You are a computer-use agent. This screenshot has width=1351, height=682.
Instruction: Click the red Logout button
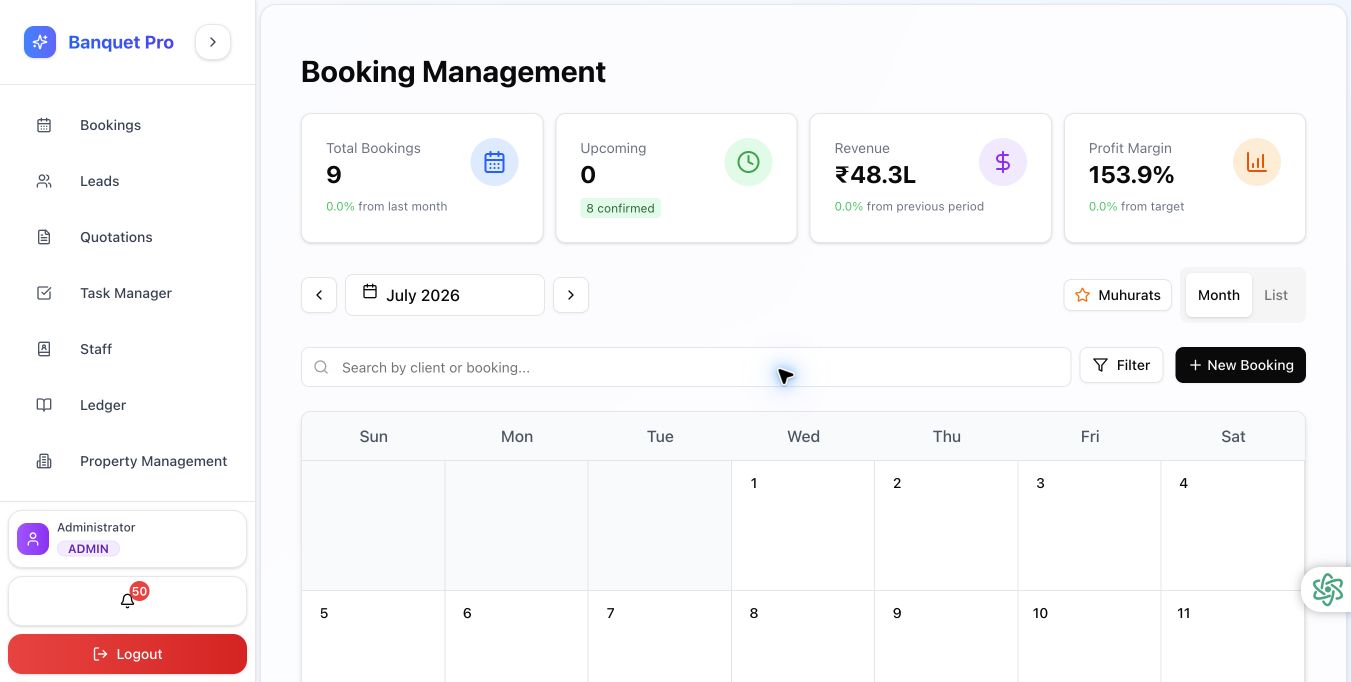pyautogui.click(x=127, y=654)
